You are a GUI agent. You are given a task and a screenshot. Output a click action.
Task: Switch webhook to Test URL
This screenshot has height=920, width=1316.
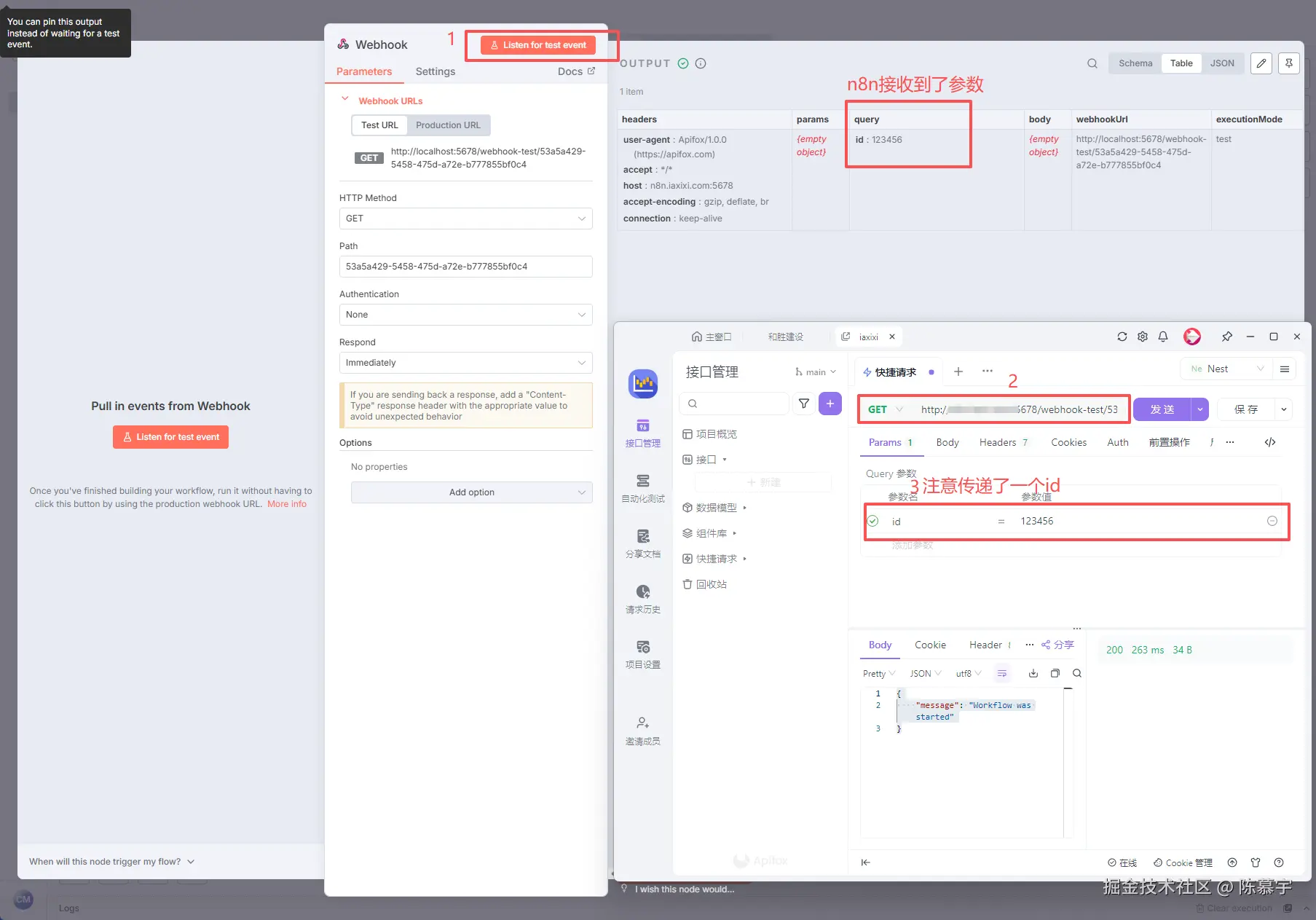click(379, 125)
